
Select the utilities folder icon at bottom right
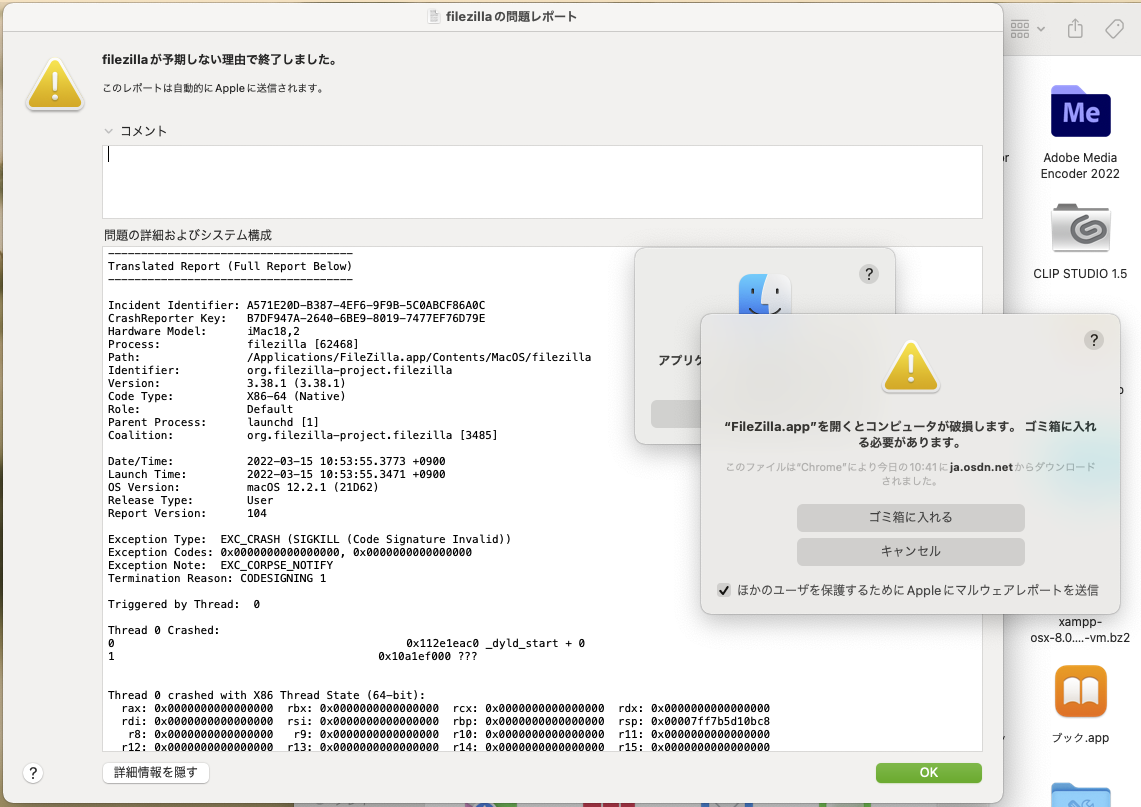pos(1081,794)
